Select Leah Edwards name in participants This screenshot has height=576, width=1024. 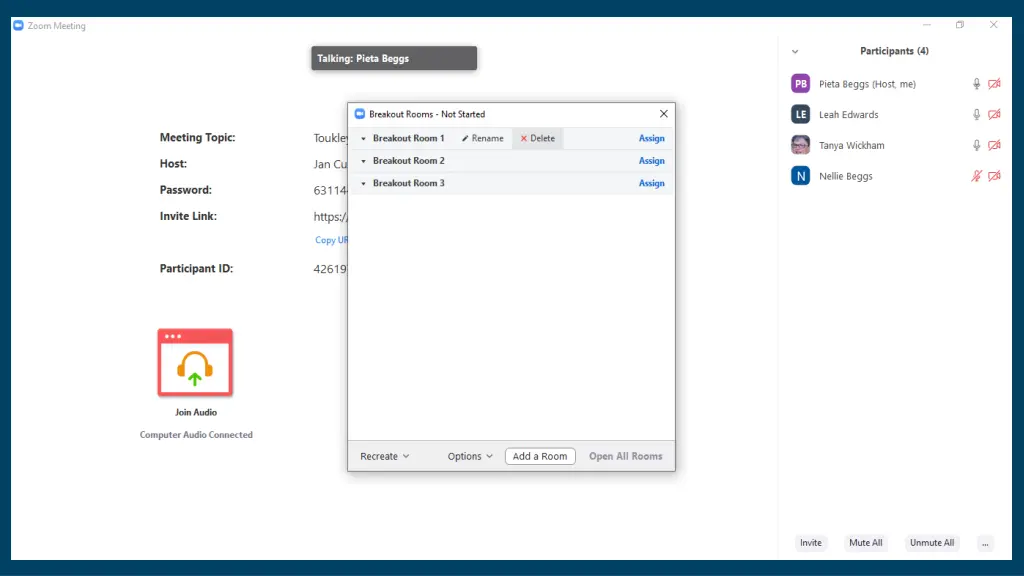(848, 114)
